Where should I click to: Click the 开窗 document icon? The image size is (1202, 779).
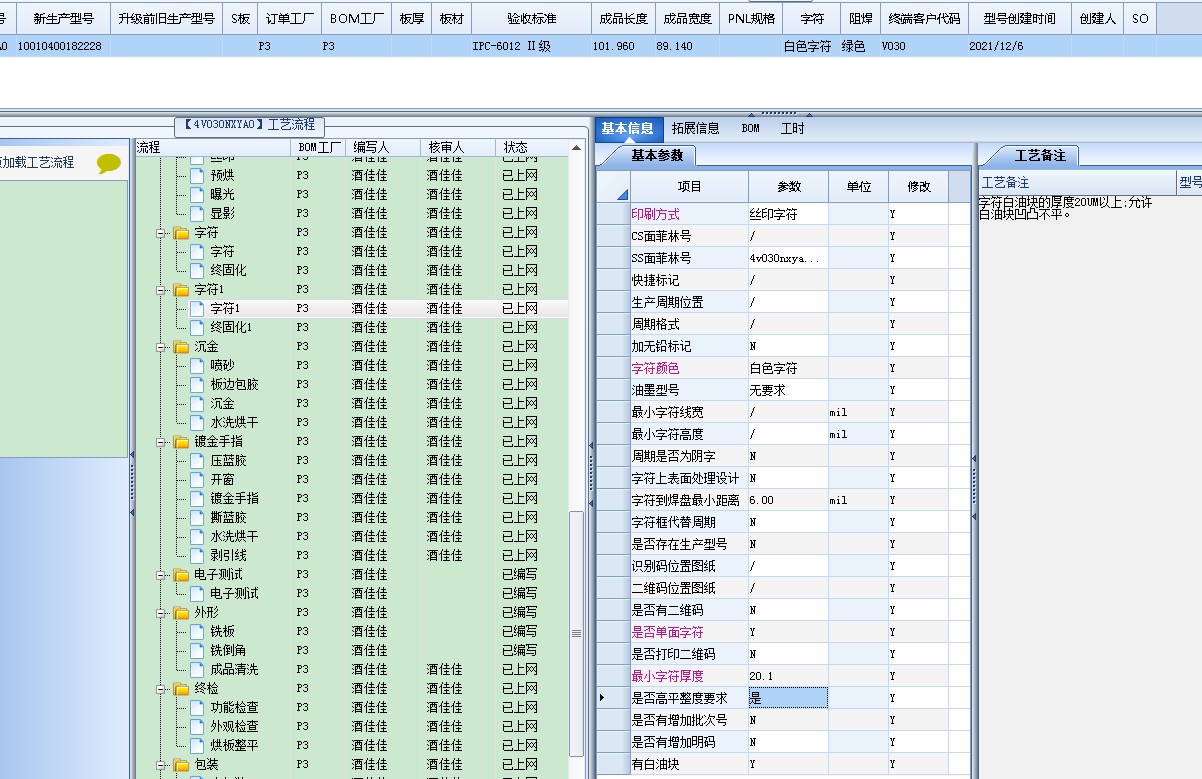(197, 480)
